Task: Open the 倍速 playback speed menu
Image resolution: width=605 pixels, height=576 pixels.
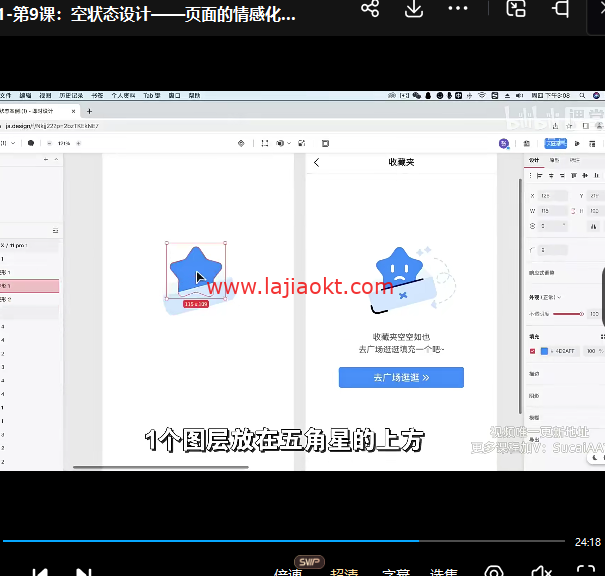Action: click(288, 572)
